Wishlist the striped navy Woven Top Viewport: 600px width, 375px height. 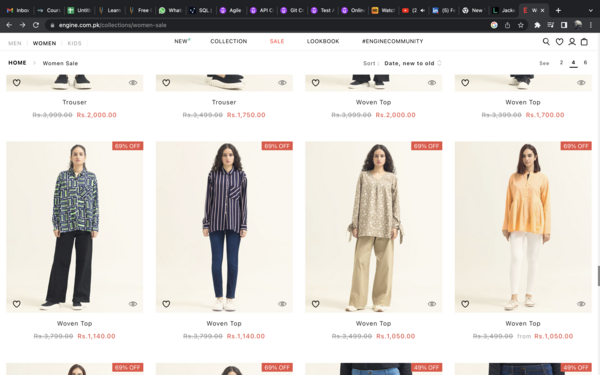point(166,304)
